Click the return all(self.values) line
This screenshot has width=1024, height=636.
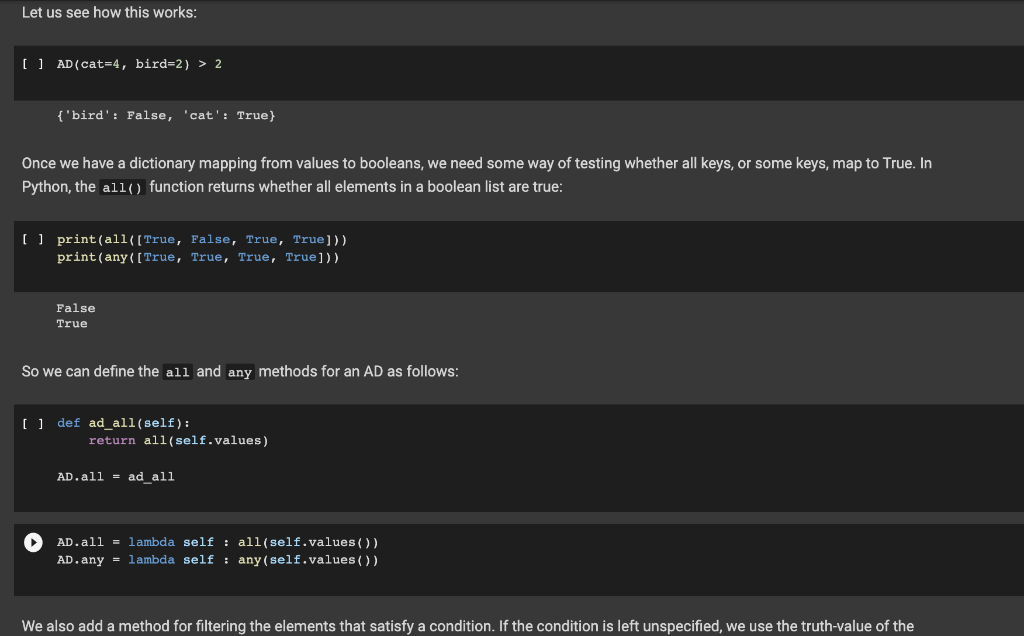pos(178,440)
